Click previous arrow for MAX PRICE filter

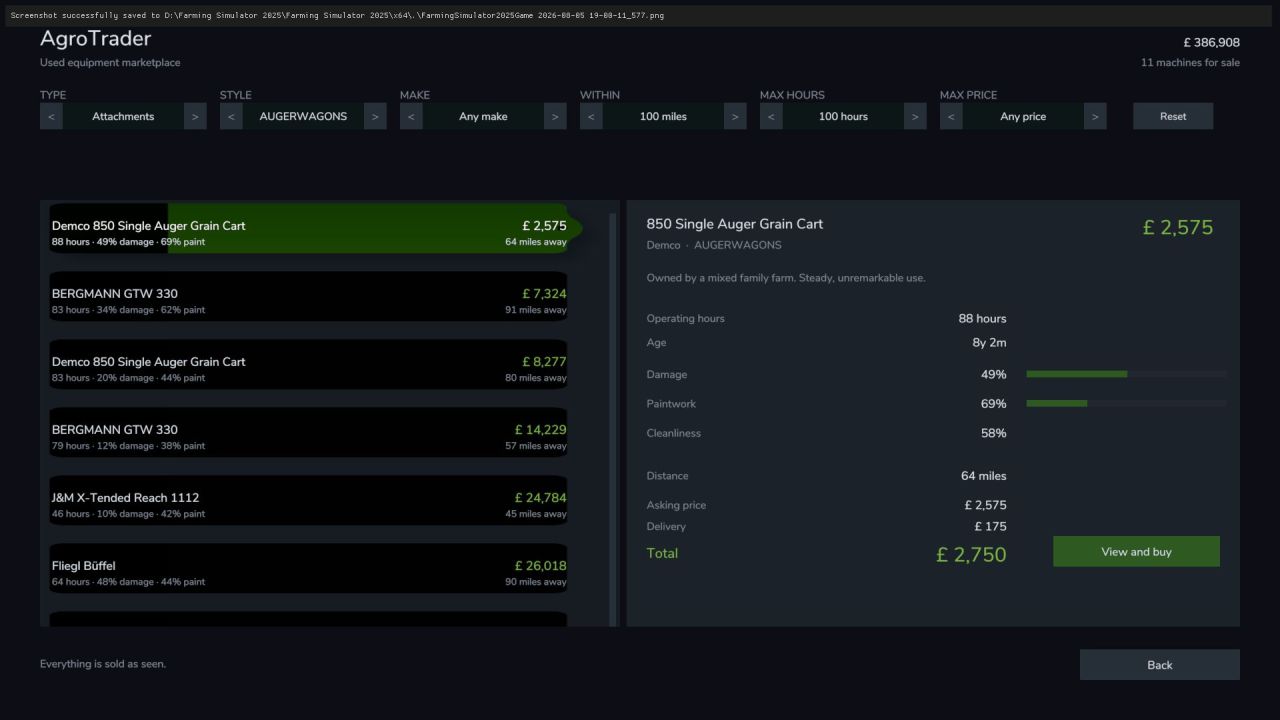(x=951, y=116)
